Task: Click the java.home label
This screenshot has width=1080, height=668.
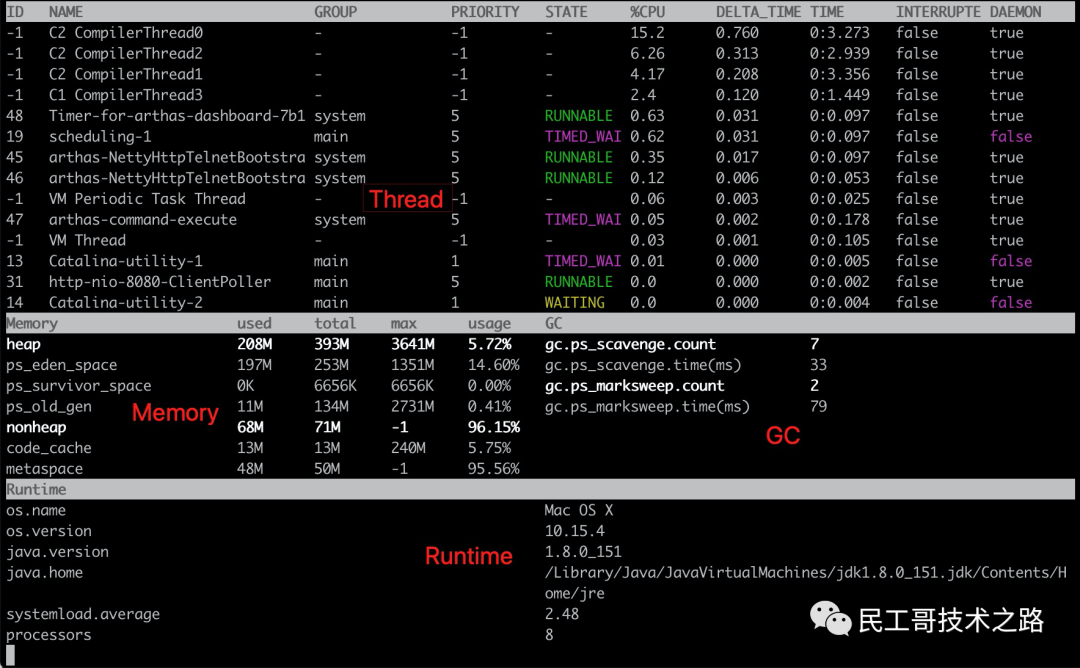Action: pos(45,572)
